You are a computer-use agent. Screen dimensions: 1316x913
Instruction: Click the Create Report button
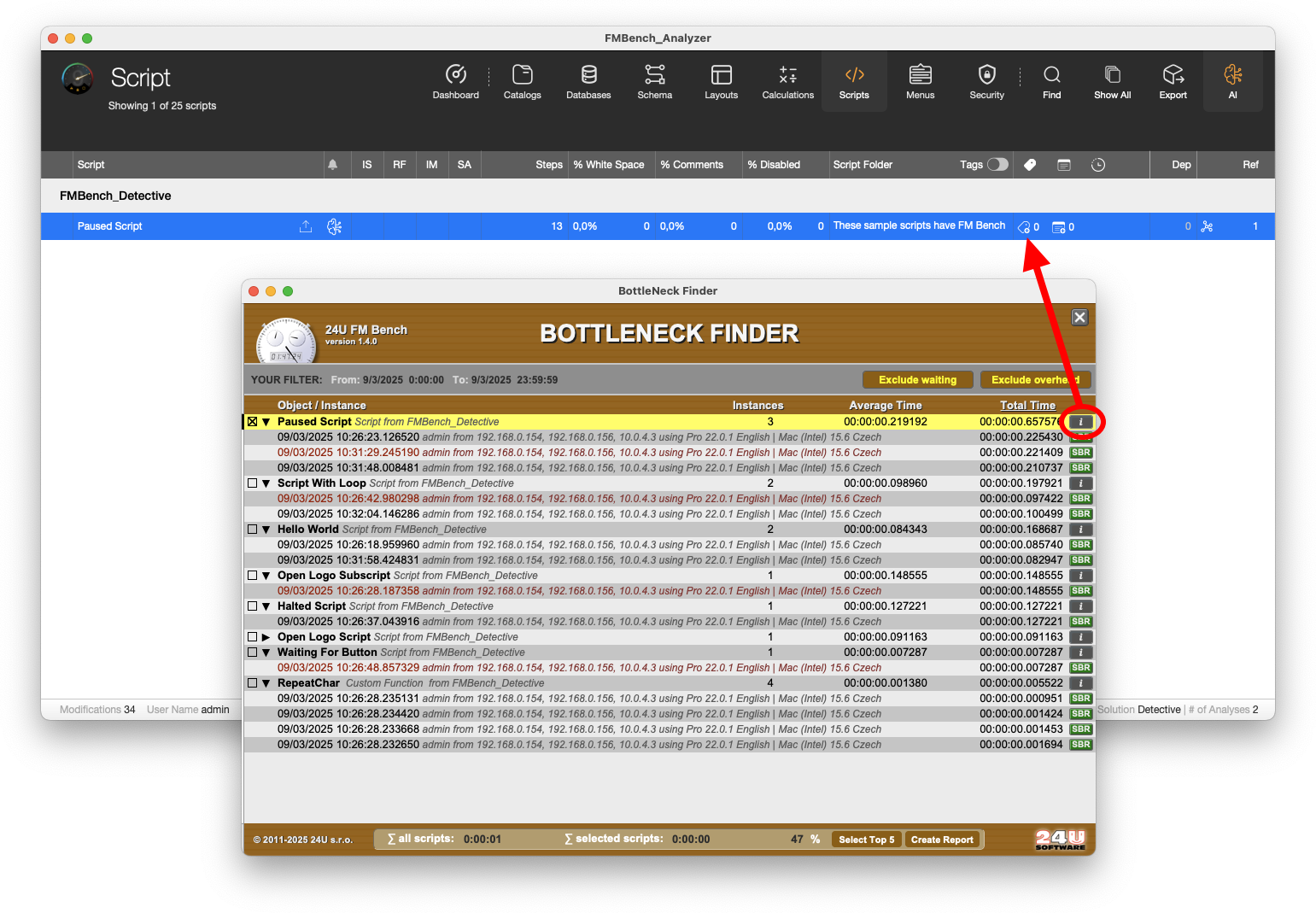(x=942, y=840)
